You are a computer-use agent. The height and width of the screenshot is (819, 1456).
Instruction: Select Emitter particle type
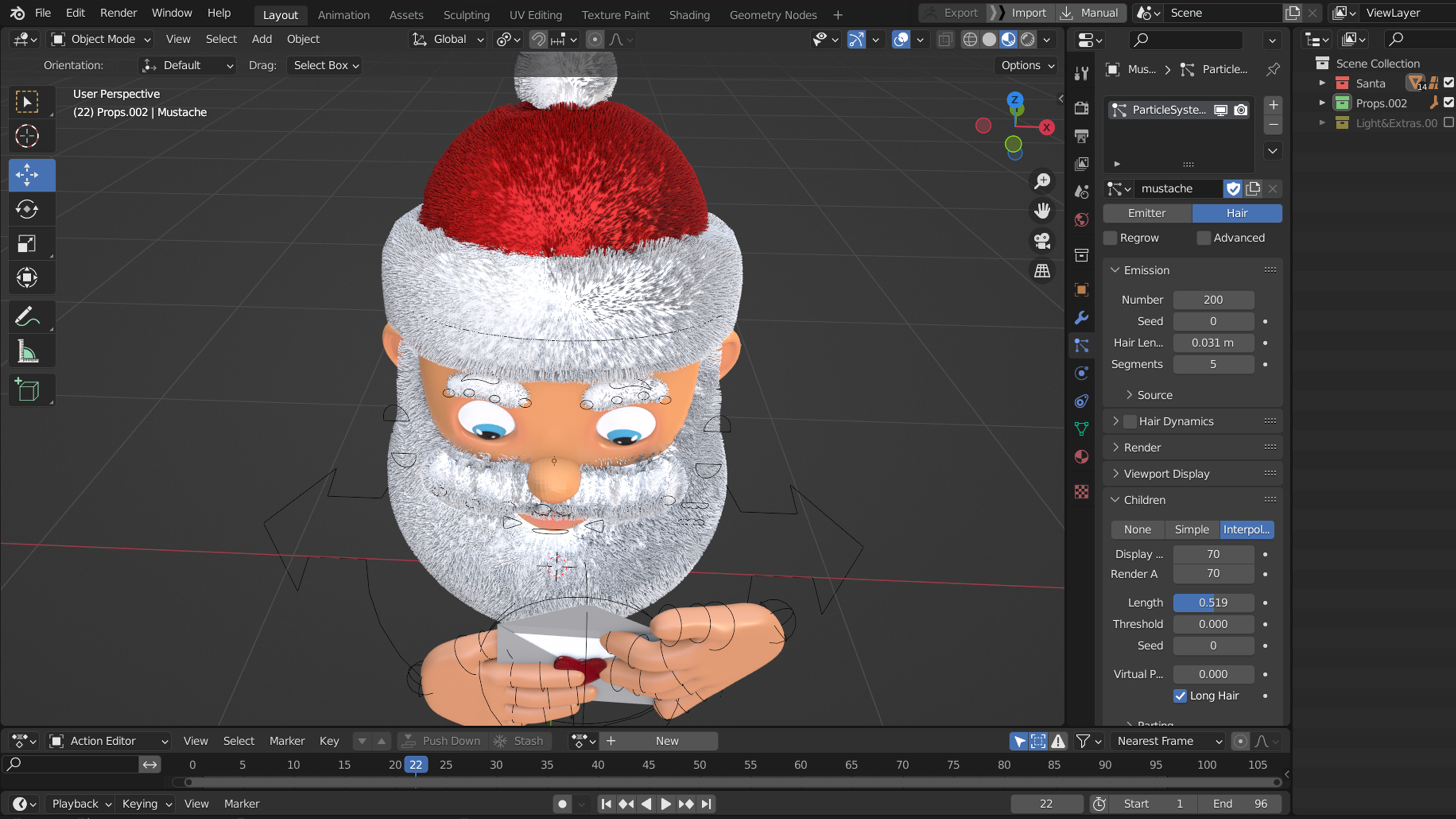click(1147, 213)
